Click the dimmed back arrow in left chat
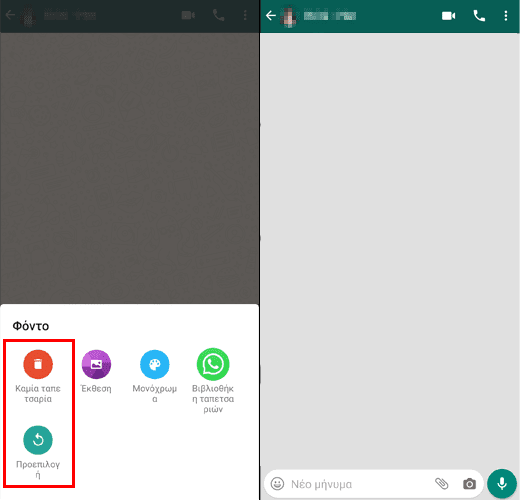Viewport: 520px width, 500px height. 10,15
